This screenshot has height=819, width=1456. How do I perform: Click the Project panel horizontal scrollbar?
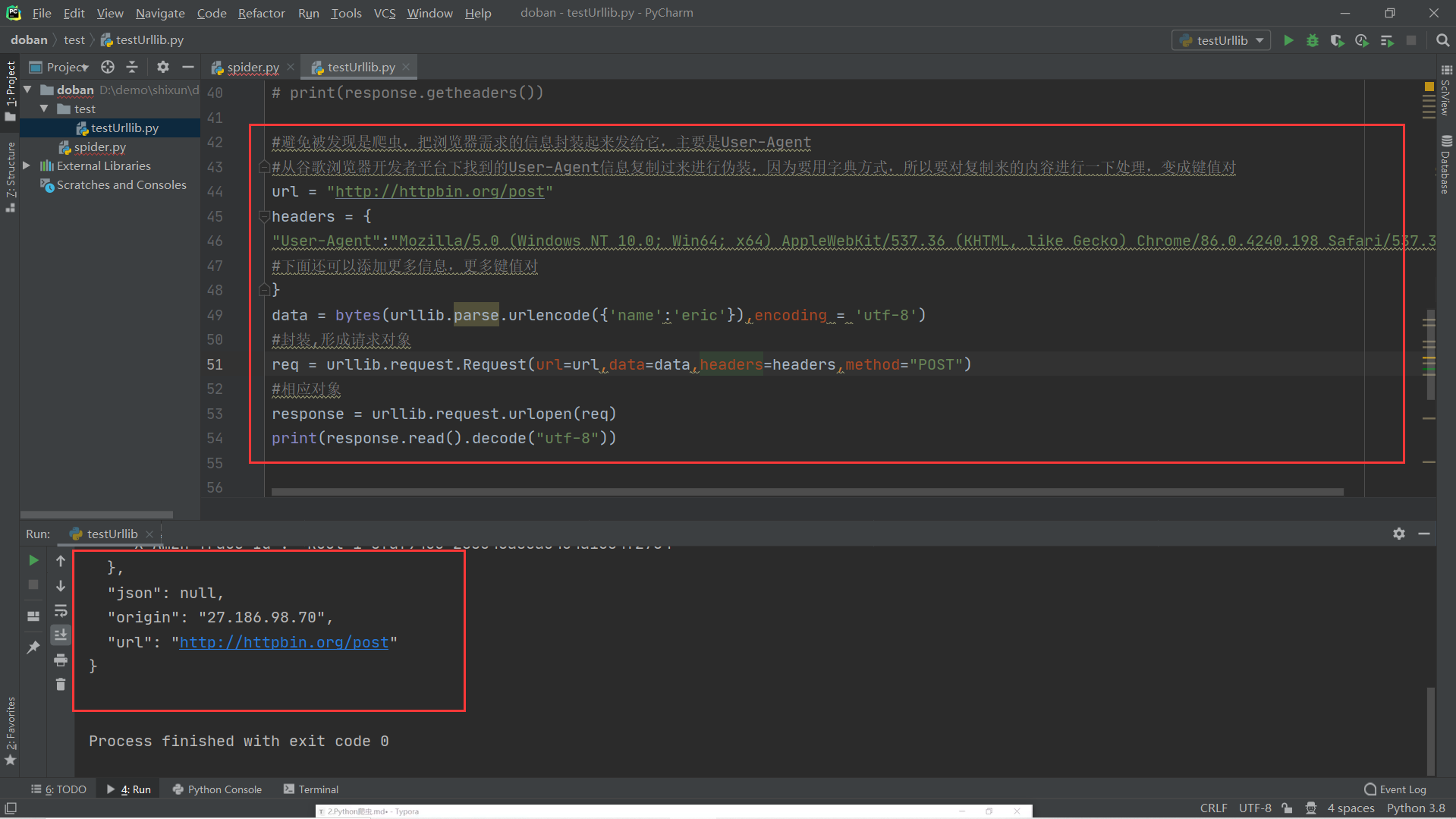coord(97,515)
